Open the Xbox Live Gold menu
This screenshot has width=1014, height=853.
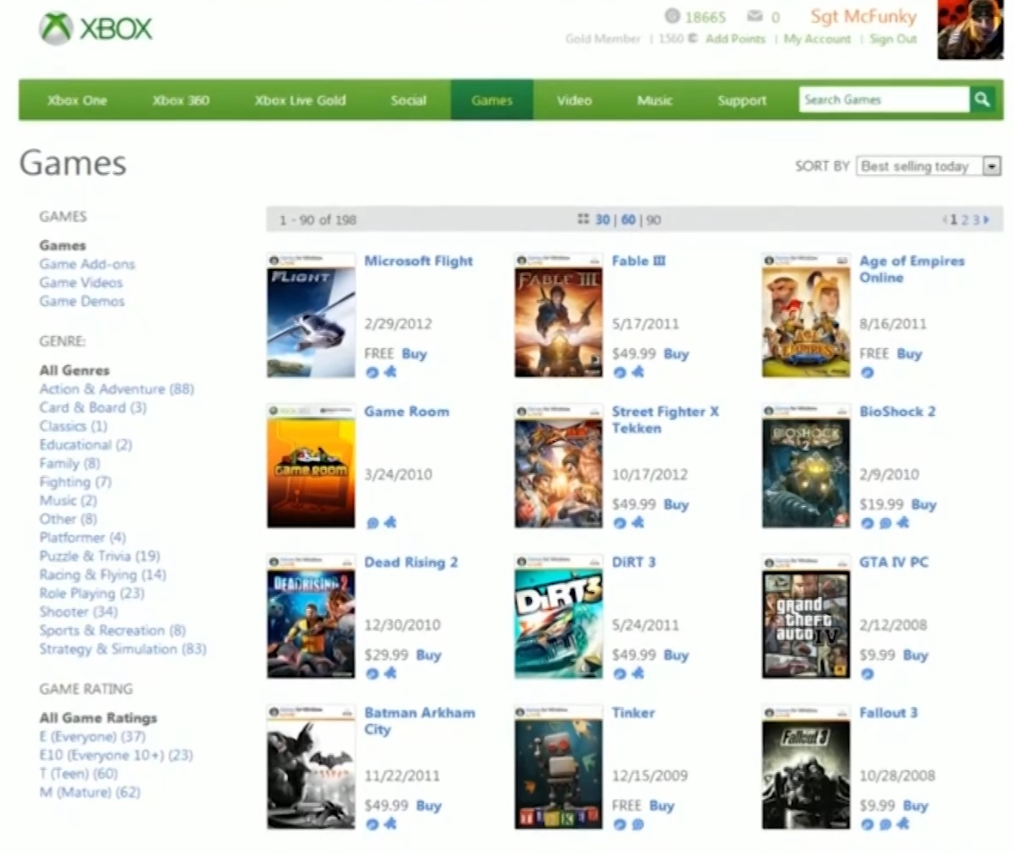pos(300,100)
